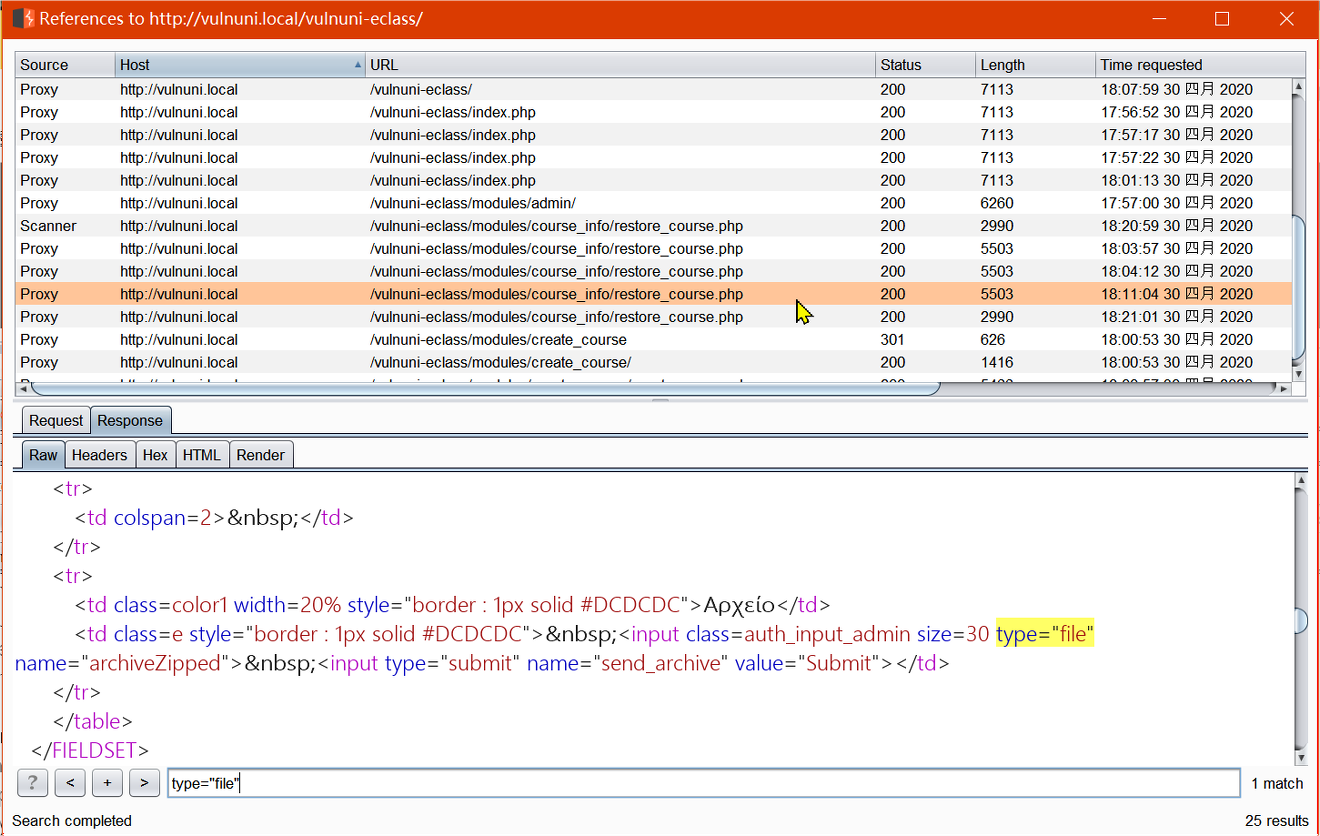Select restore_course.php row requested at 18:04:12
Viewport: 1320px width, 836px height.
click(x=654, y=272)
